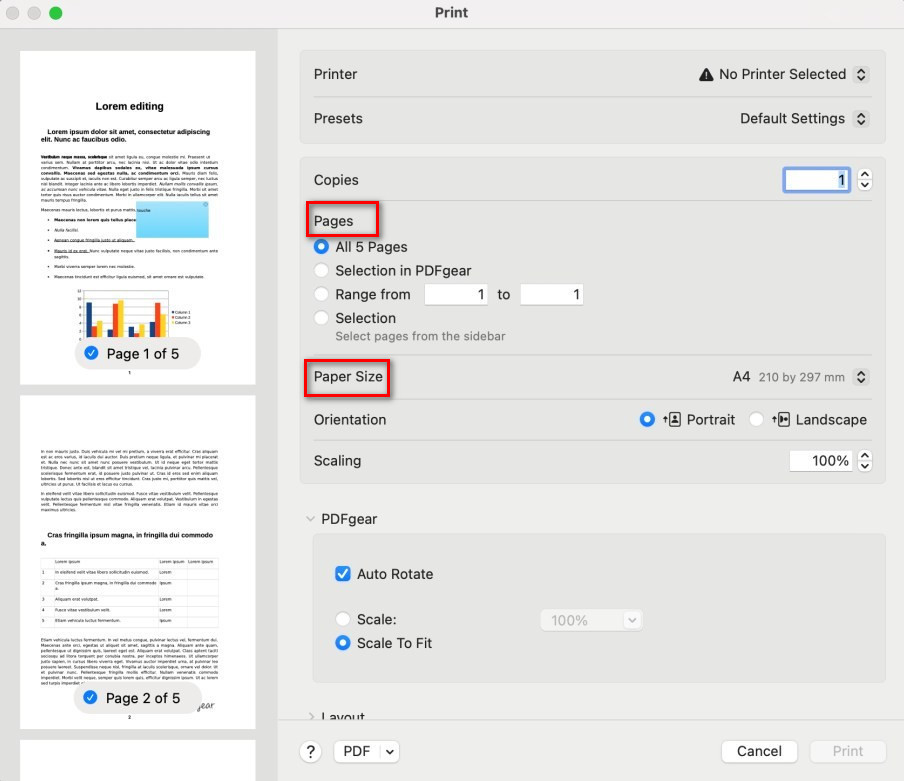Click the Scaling 100% value field
Viewport: 904px width, 781px height.
click(x=820, y=461)
